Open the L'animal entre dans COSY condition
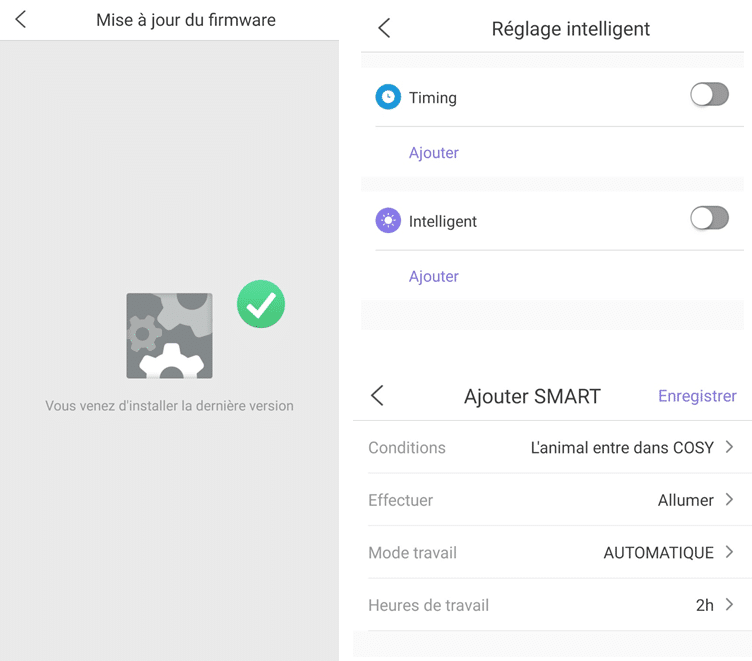Viewport: 752px width, 661px height. [x=622, y=448]
